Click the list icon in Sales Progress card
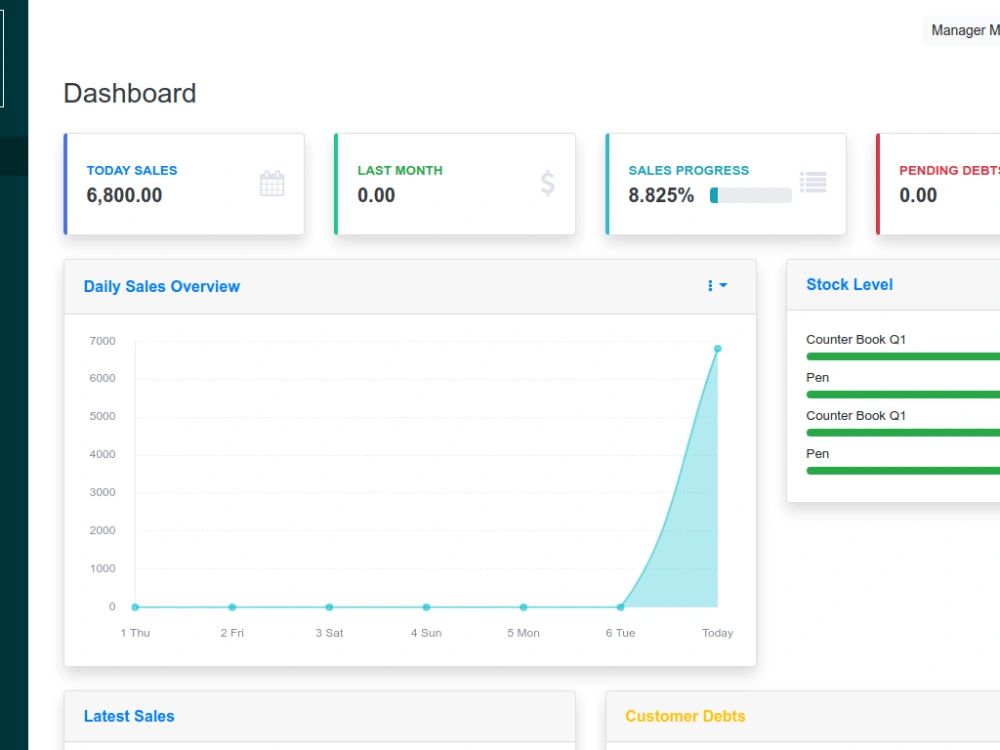This screenshot has width=1000, height=750. pos(813,182)
